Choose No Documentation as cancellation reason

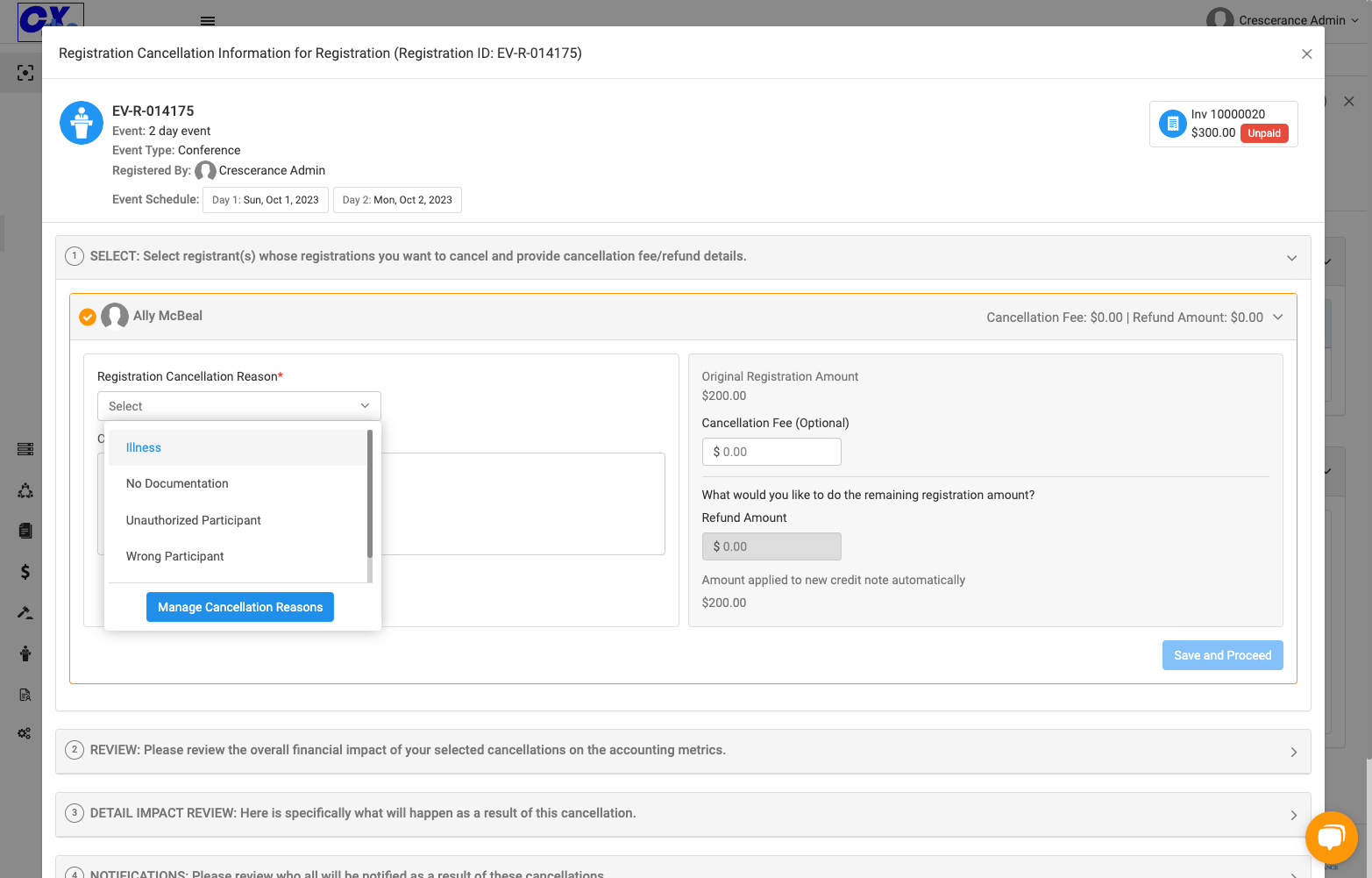(x=238, y=483)
